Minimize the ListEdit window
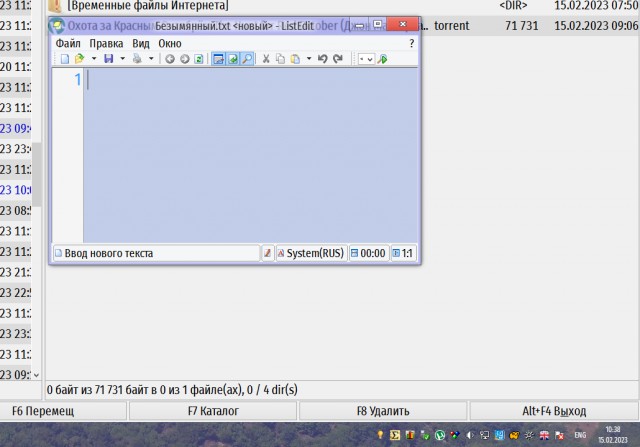640x447 pixels. click(x=359, y=25)
